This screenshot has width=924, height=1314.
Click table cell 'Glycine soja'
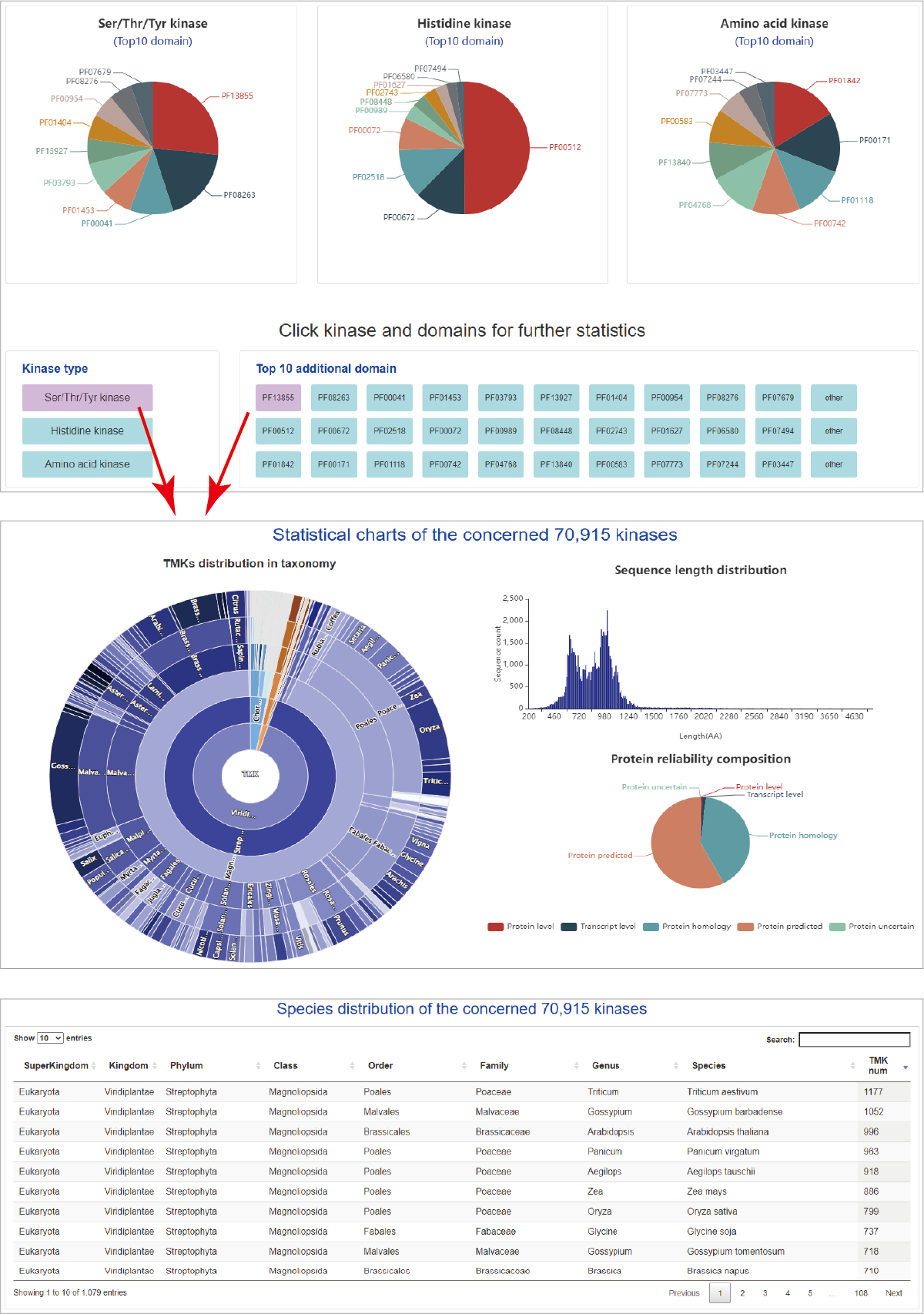pos(711,1232)
